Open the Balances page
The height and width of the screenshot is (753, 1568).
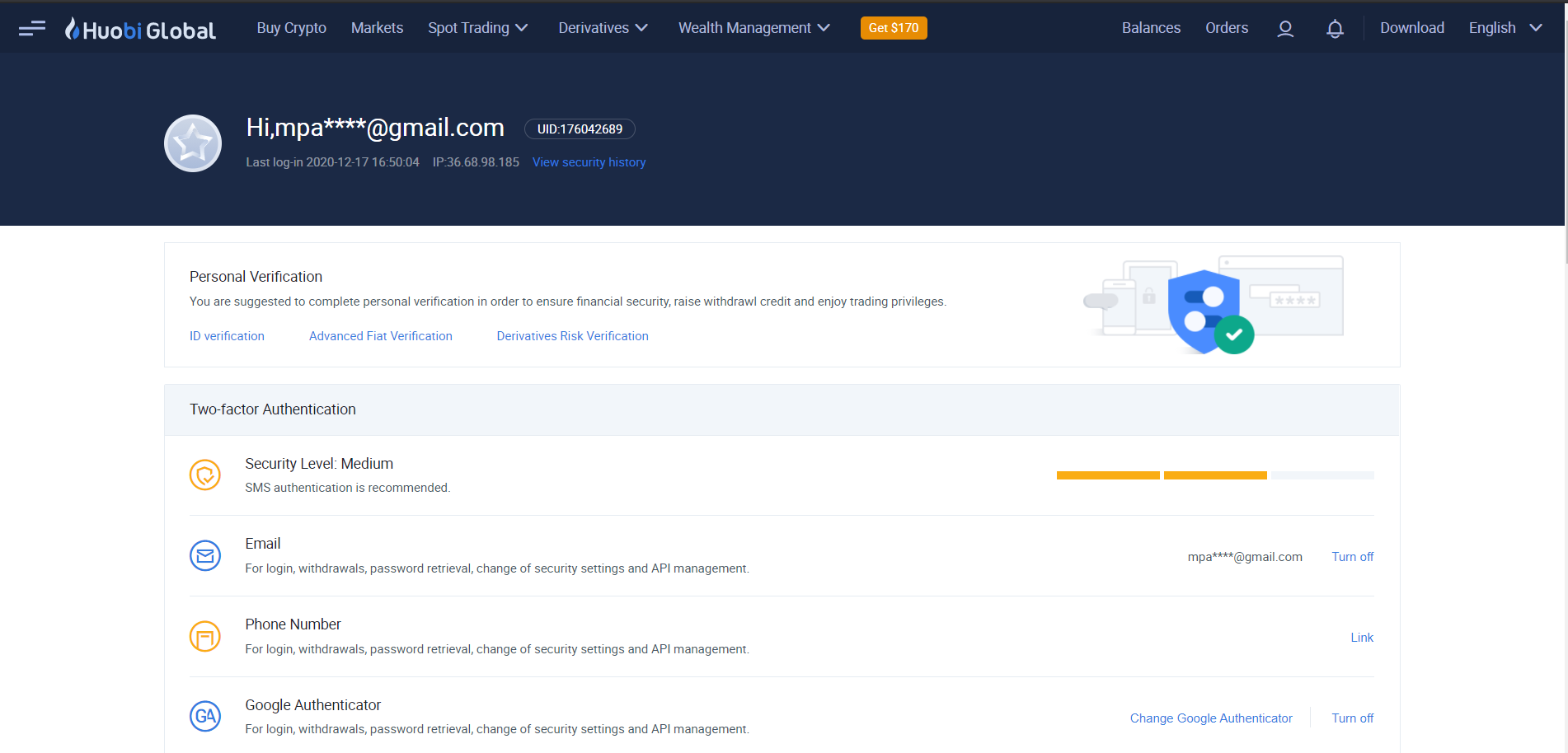[1151, 28]
